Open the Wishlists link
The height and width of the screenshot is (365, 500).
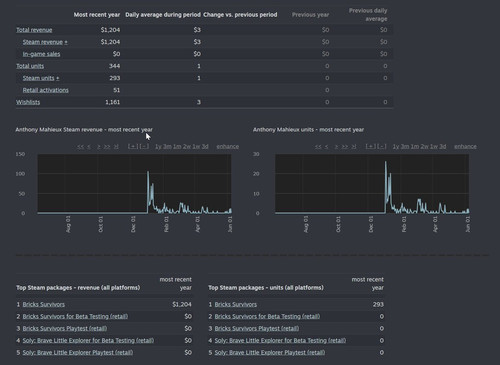[x=28, y=102]
